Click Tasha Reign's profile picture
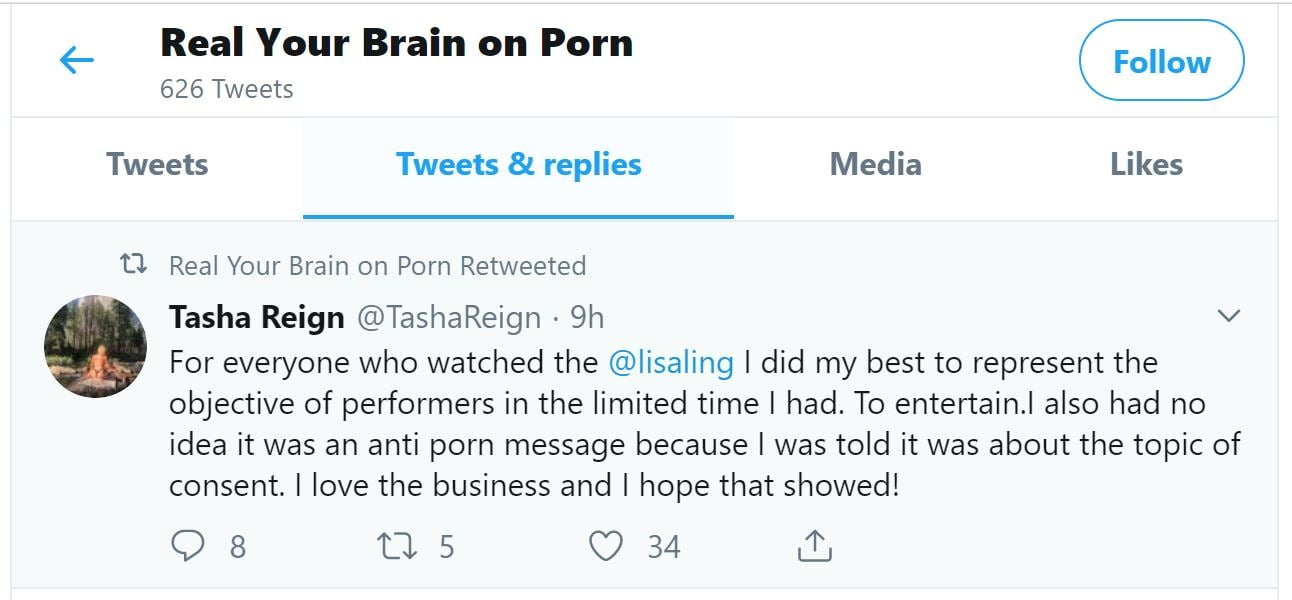The width and height of the screenshot is (1292, 600). (96, 347)
